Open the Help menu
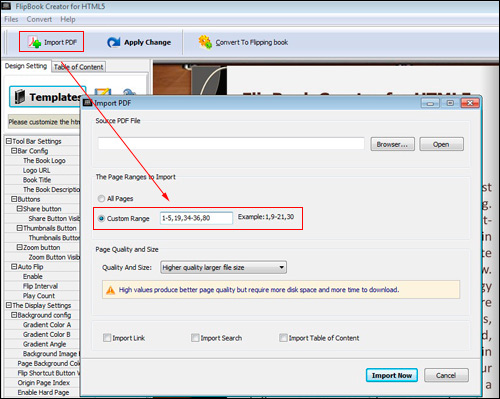The image size is (500, 399). click(68, 19)
